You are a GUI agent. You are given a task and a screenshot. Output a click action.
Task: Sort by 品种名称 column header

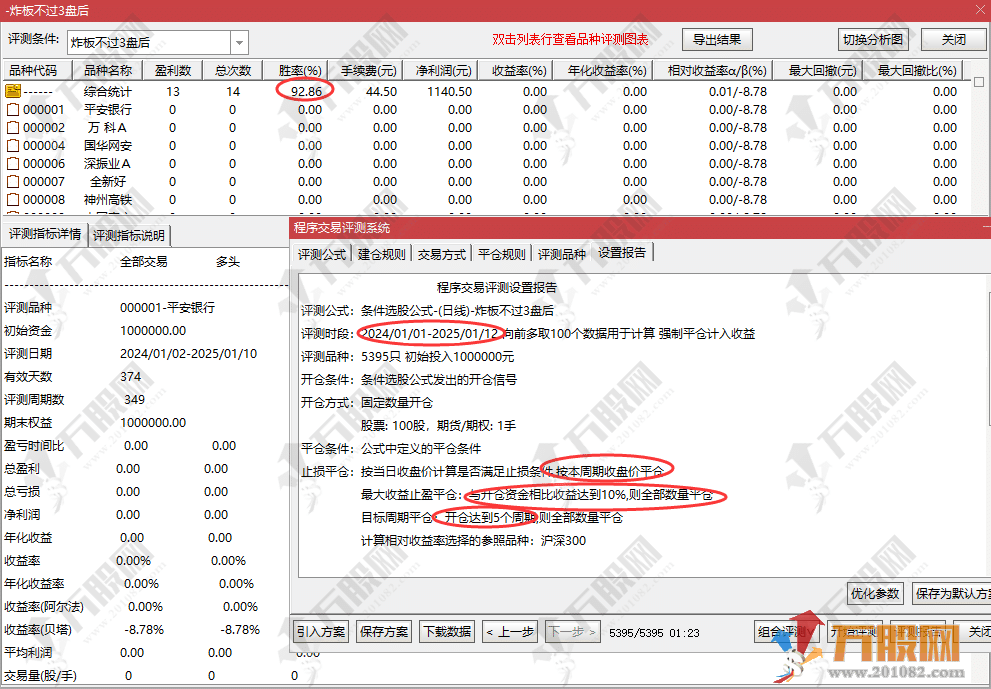pos(108,70)
